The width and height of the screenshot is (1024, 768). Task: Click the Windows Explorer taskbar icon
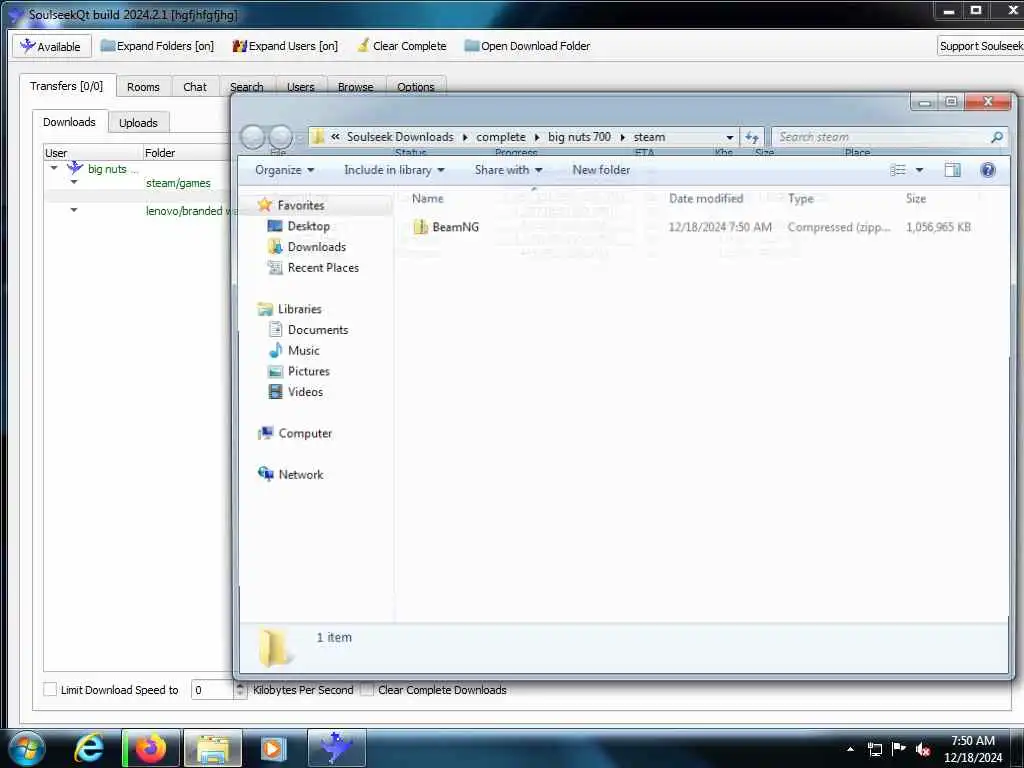(x=213, y=748)
